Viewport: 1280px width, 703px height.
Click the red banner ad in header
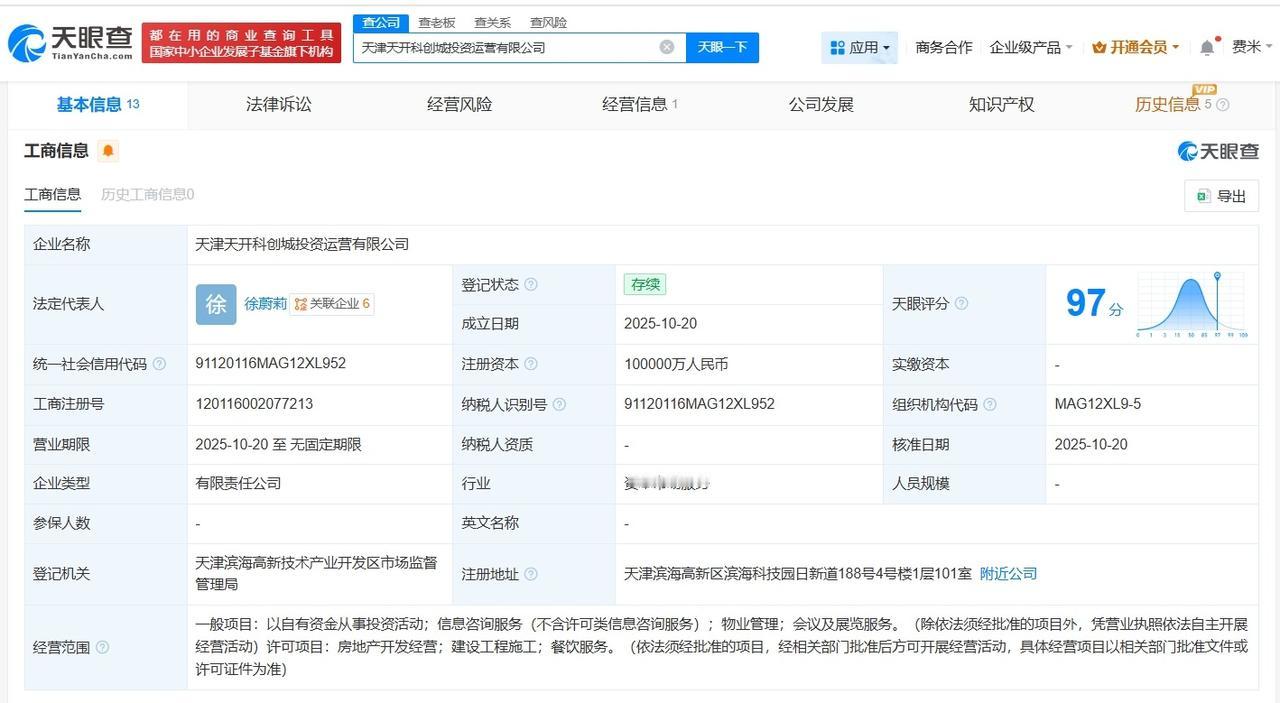241,43
